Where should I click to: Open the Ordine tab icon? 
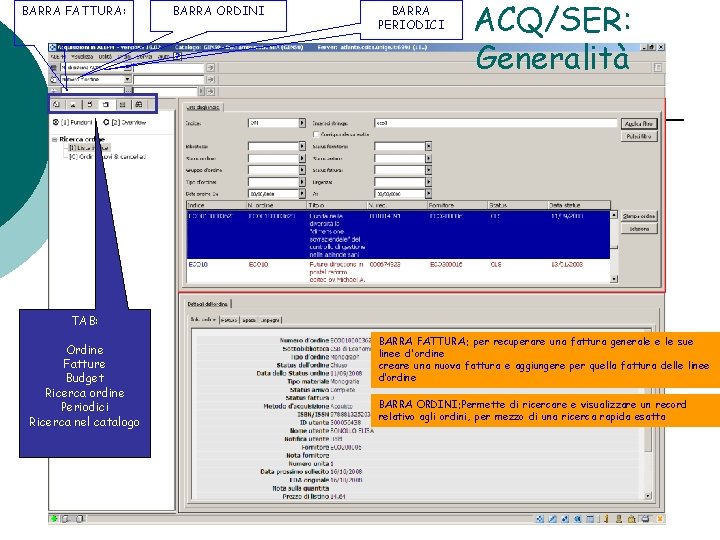click(56, 105)
